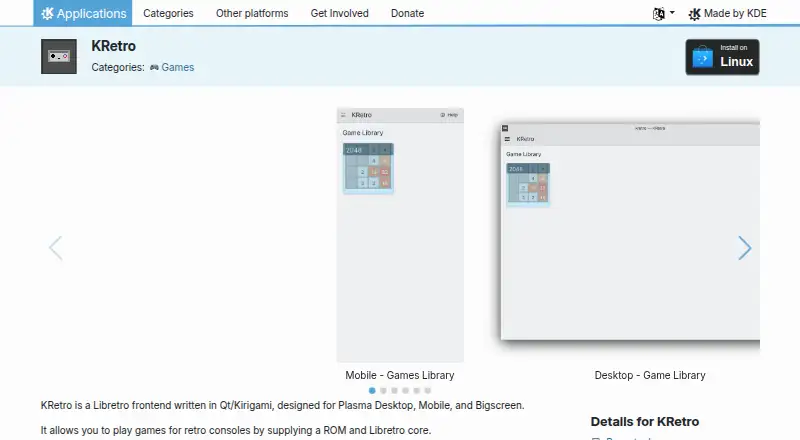Open the Applications home tab
Viewport: 800px width, 440px height.
[83, 13]
